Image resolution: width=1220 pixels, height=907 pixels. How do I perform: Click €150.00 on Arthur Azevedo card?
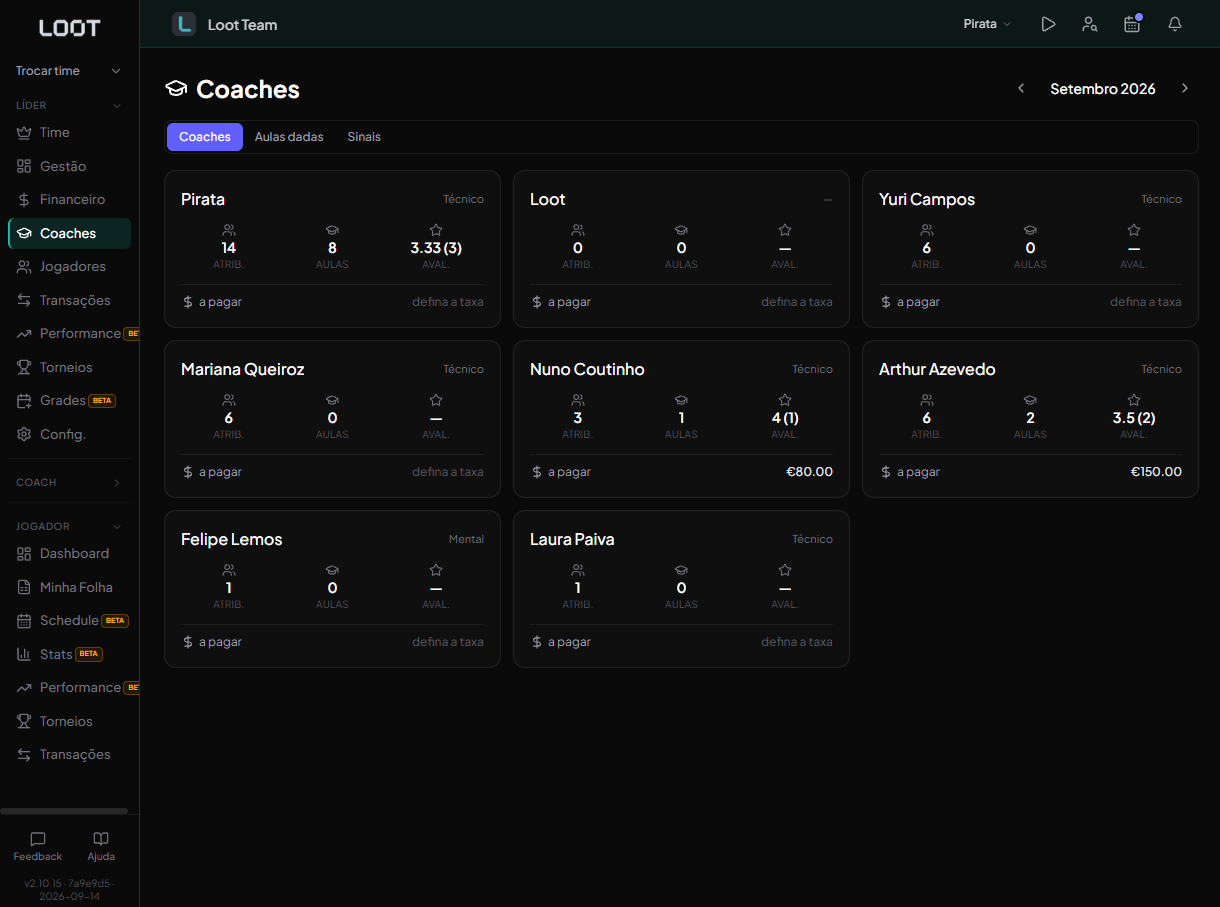coord(1156,472)
